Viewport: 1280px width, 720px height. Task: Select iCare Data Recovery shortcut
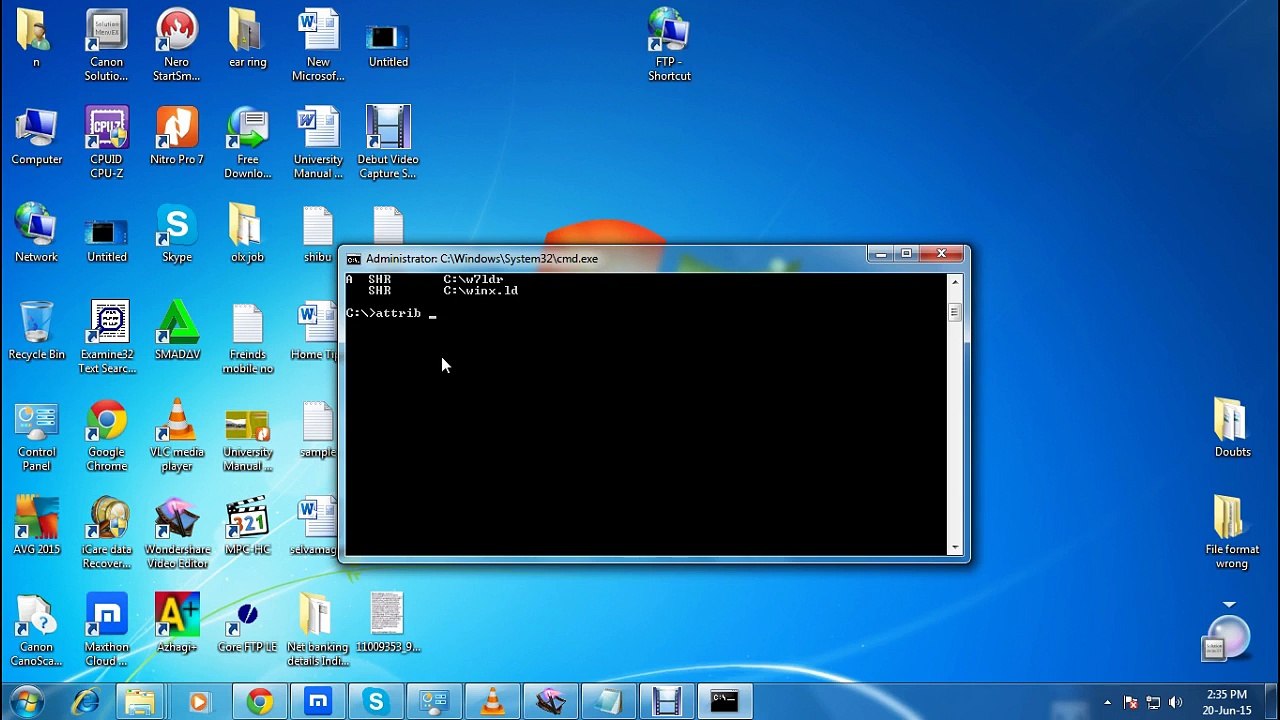click(107, 533)
